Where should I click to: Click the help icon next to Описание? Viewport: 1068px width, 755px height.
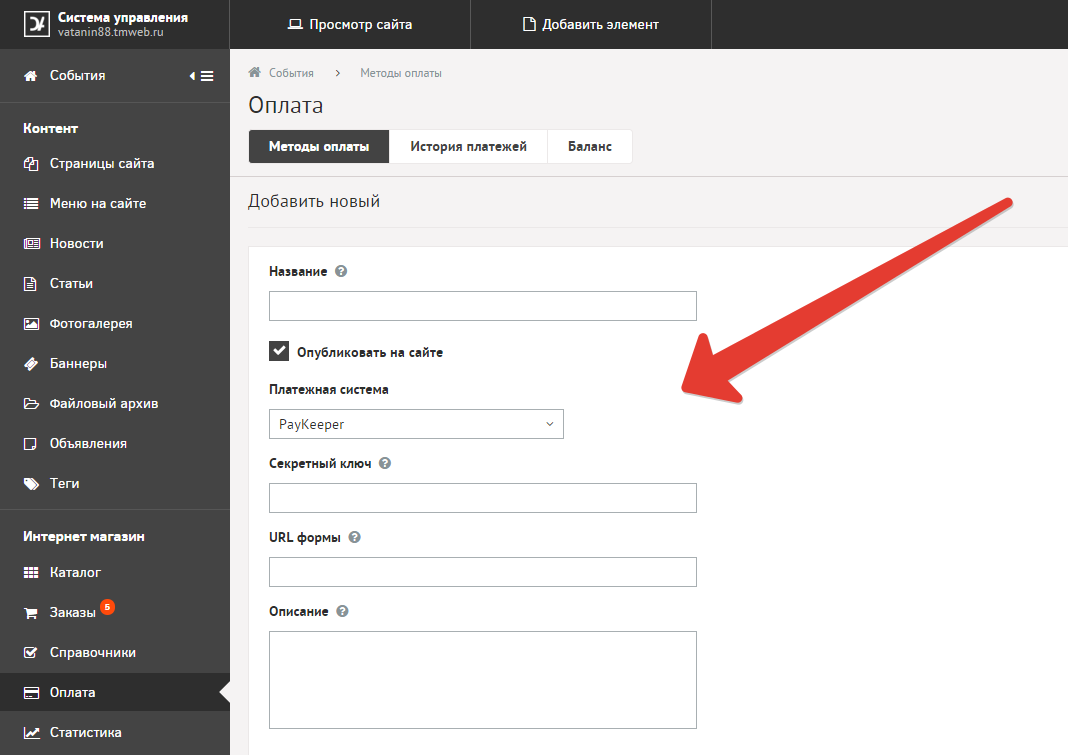point(342,611)
